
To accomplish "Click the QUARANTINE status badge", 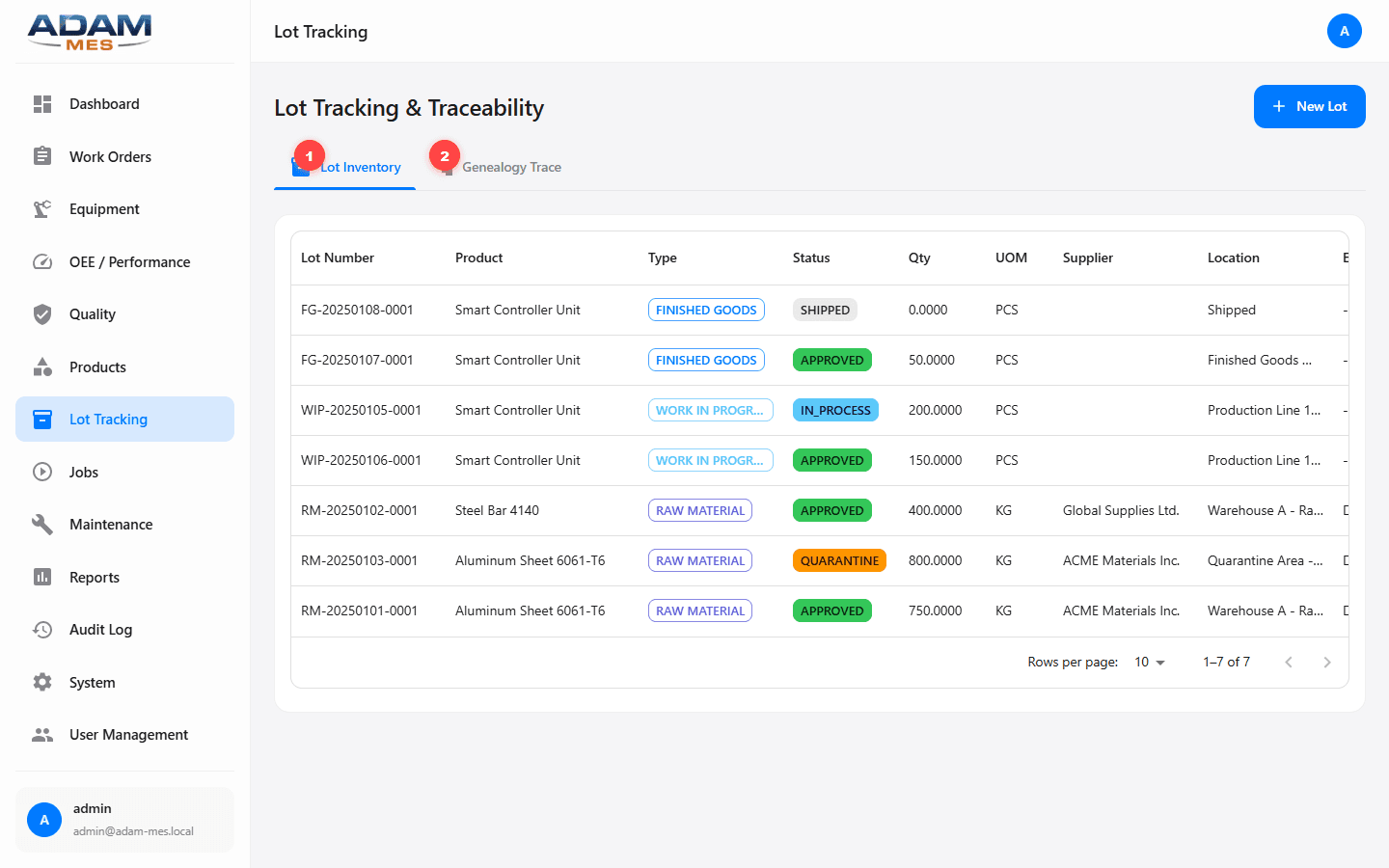I will point(839,560).
